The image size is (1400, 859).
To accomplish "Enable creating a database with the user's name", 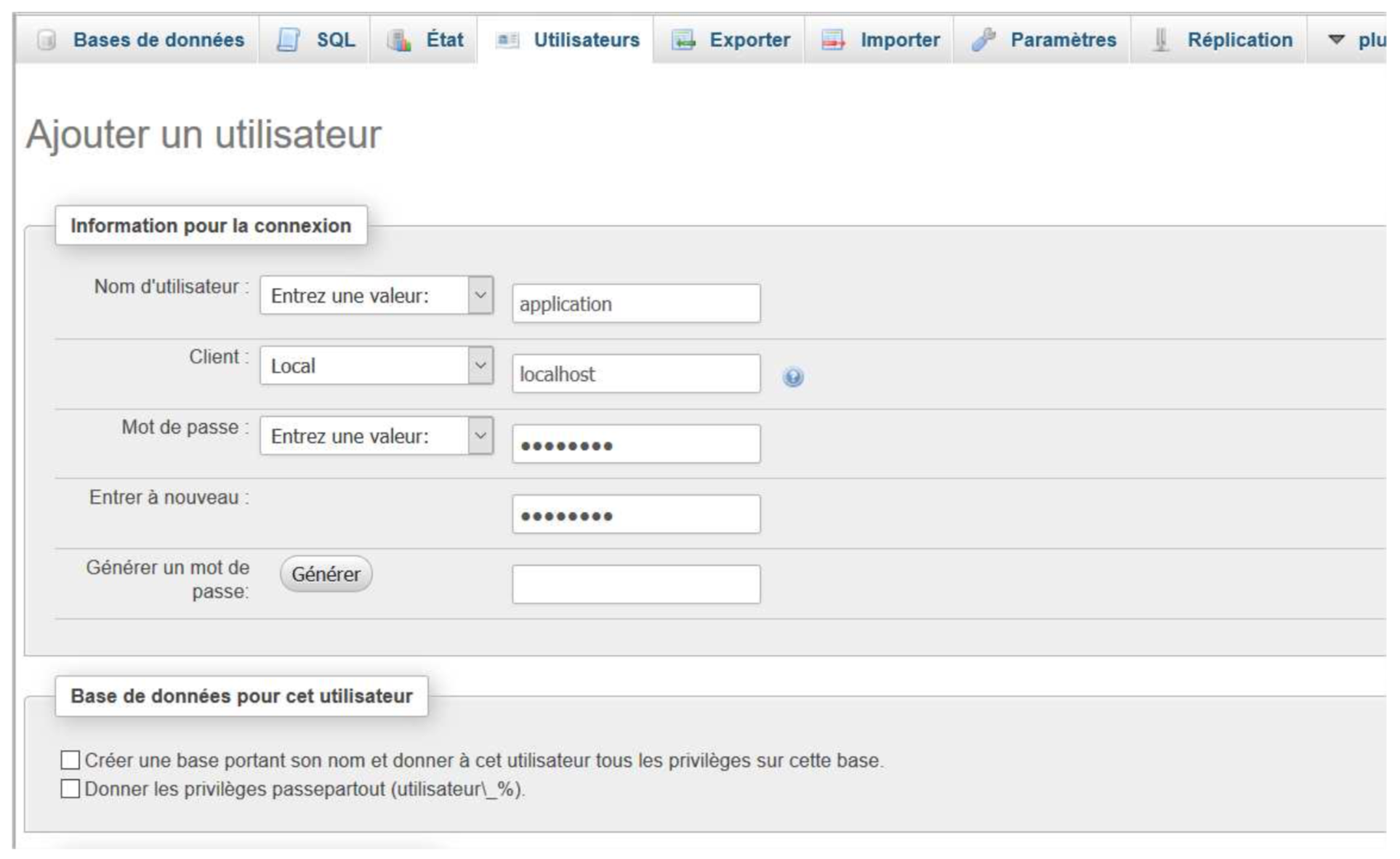I will click(x=71, y=760).
